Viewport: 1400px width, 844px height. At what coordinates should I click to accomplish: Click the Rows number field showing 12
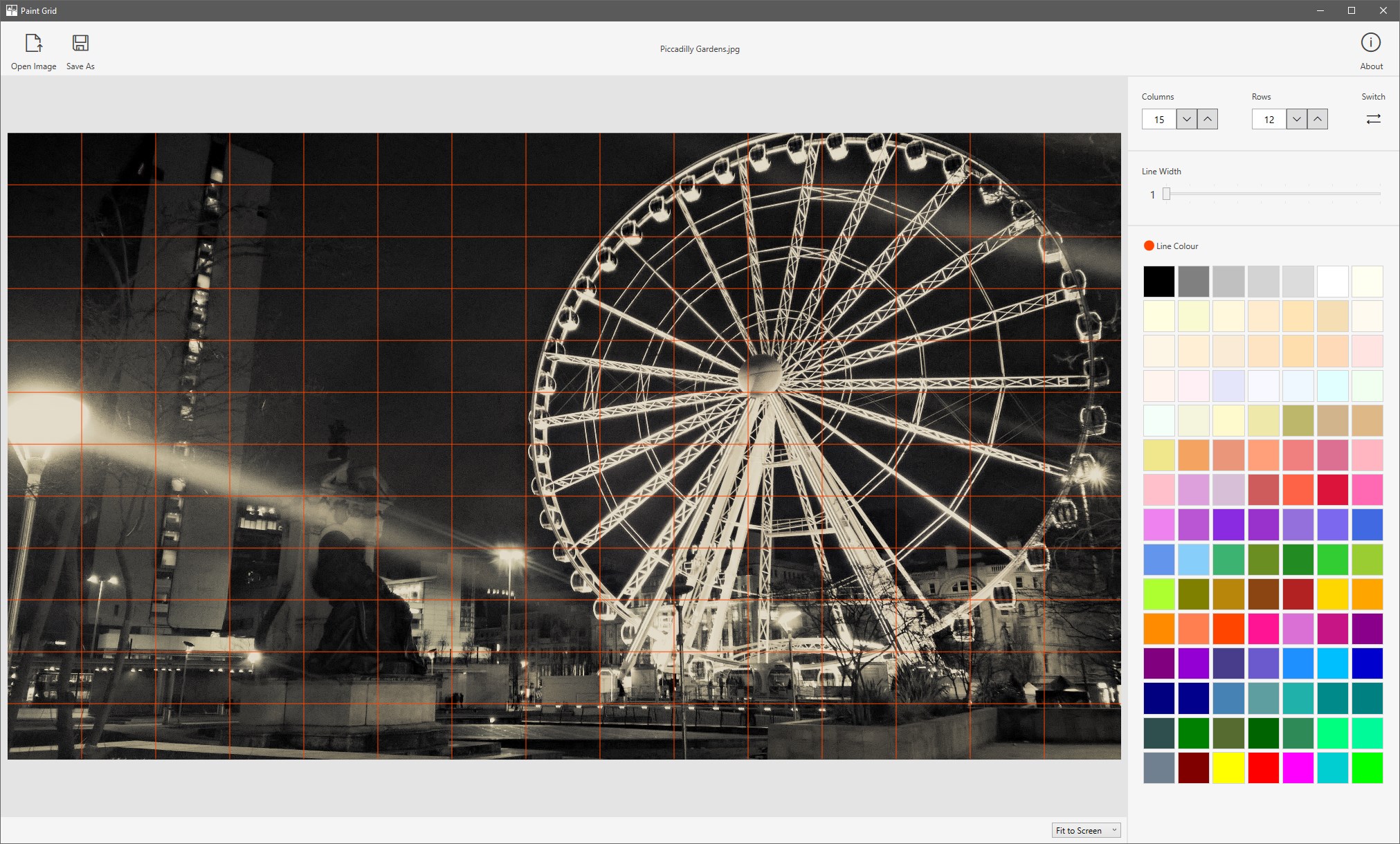coord(1269,119)
